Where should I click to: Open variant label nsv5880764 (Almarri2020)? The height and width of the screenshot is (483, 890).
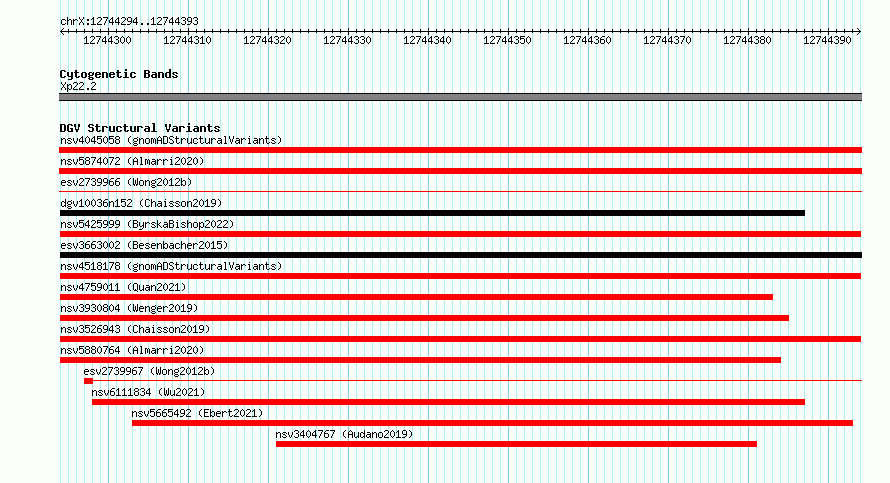132,350
